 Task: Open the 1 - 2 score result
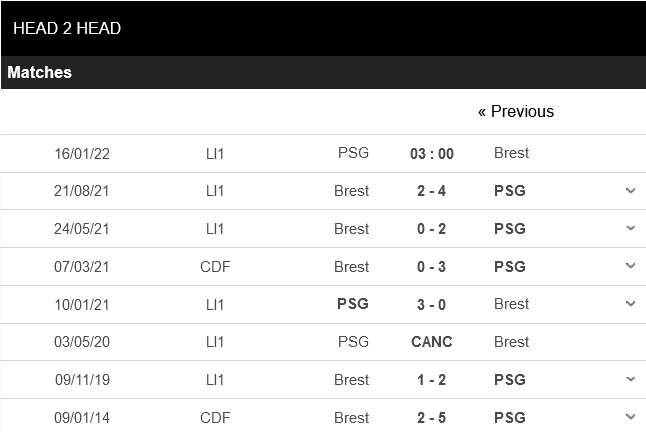432,380
